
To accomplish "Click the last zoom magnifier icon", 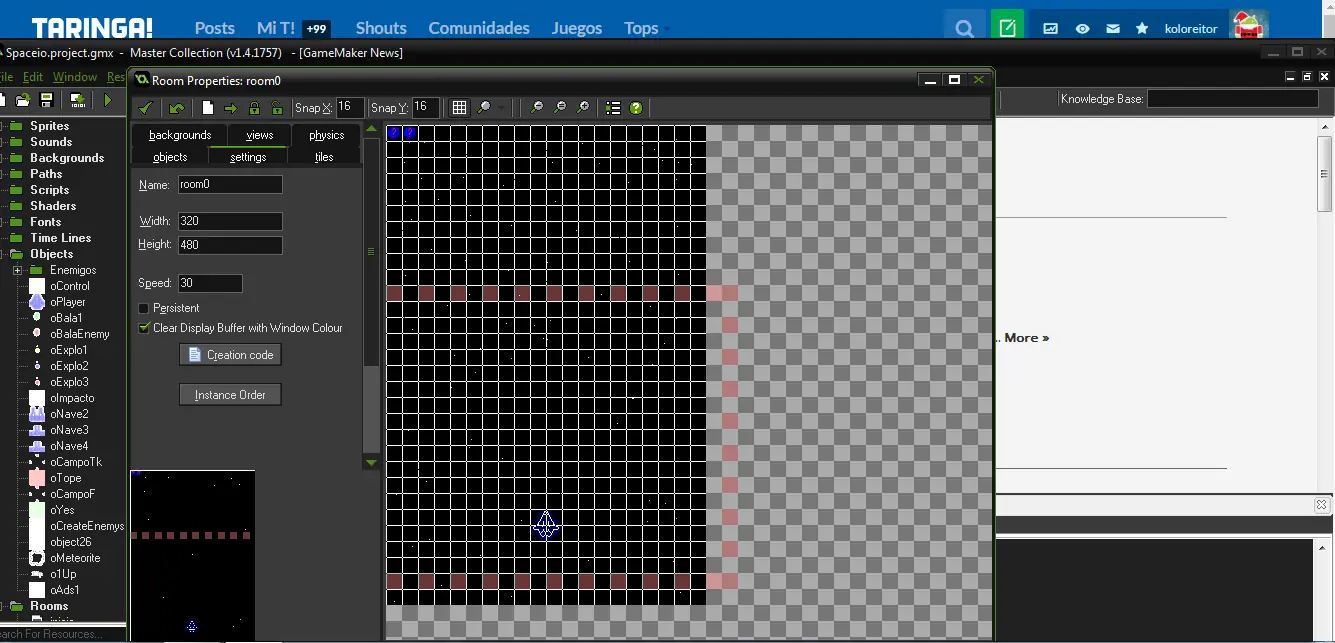I will pyautogui.click(x=583, y=108).
